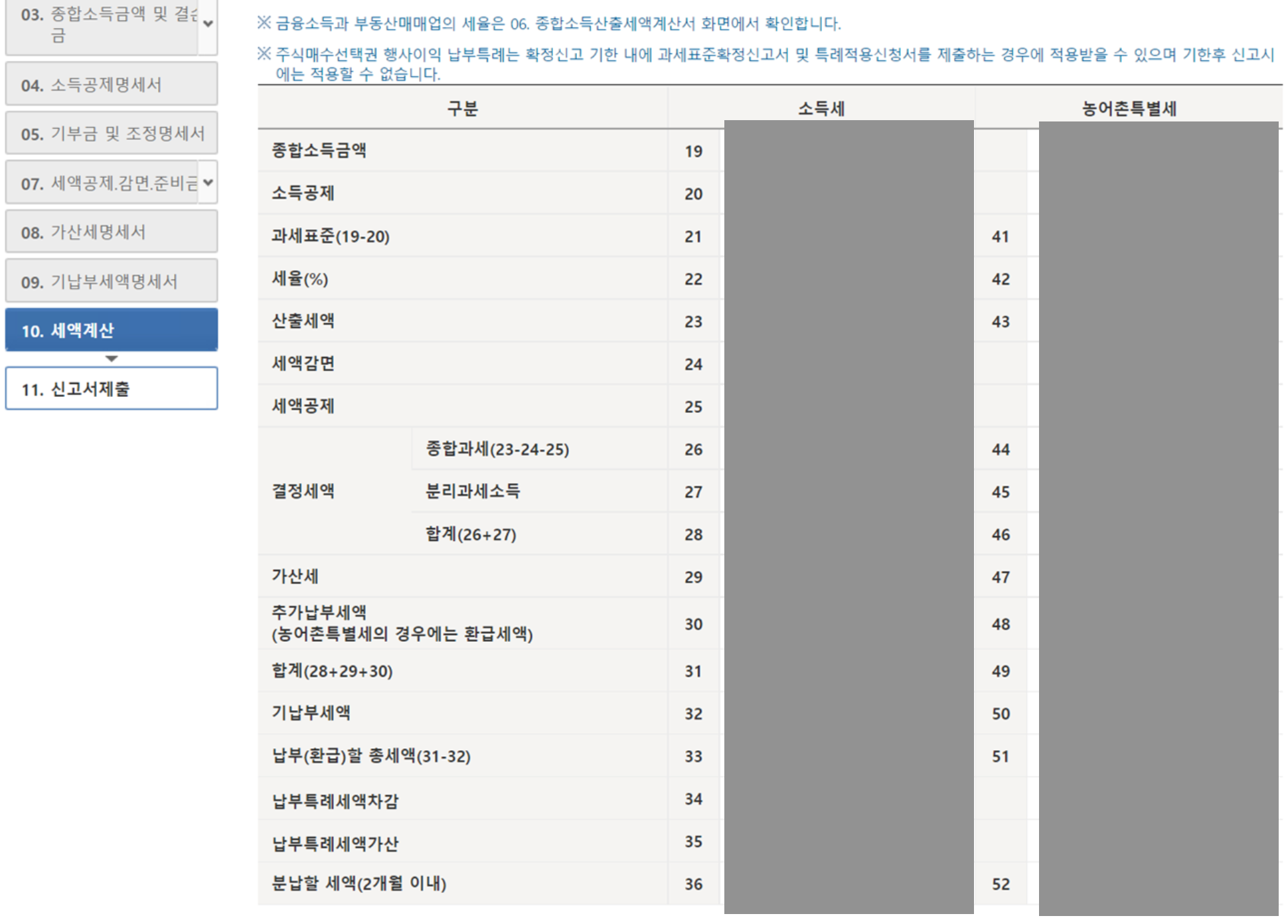This screenshot has width=1288, height=924.
Task: Click the 과세표준(19-20) row label
Action: tap(330, 236)
